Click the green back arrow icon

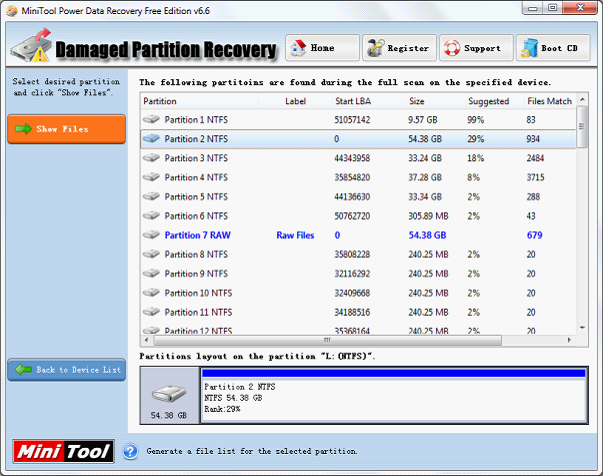click(x=23, y=370)
